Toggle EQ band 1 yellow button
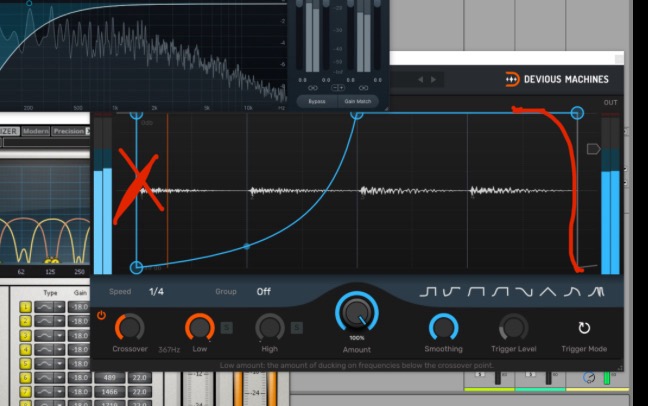The image size is (648, 406). 25,307
